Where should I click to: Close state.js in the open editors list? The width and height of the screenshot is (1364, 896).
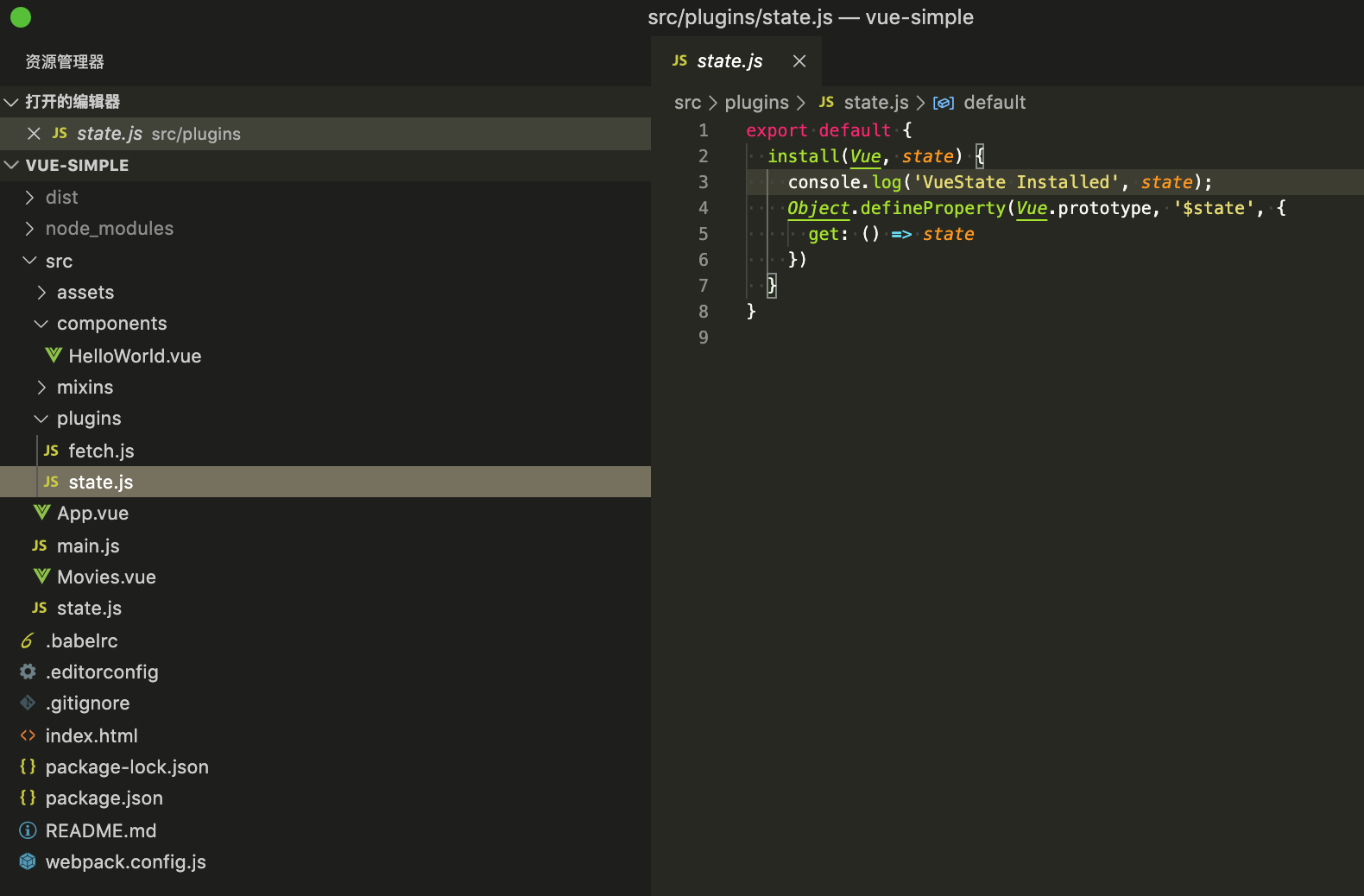click(34, 134)
